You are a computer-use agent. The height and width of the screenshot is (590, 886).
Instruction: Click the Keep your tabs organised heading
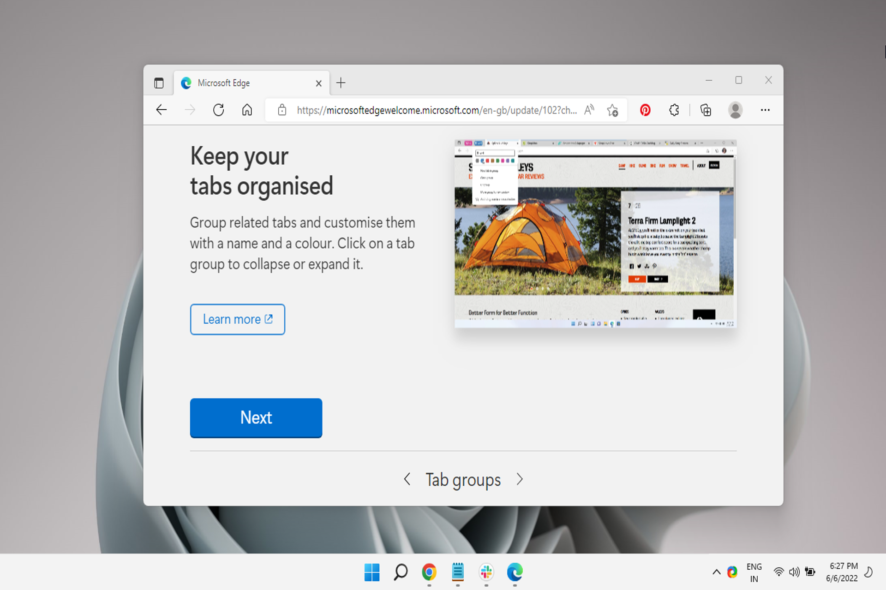click(x=262, y=171)
